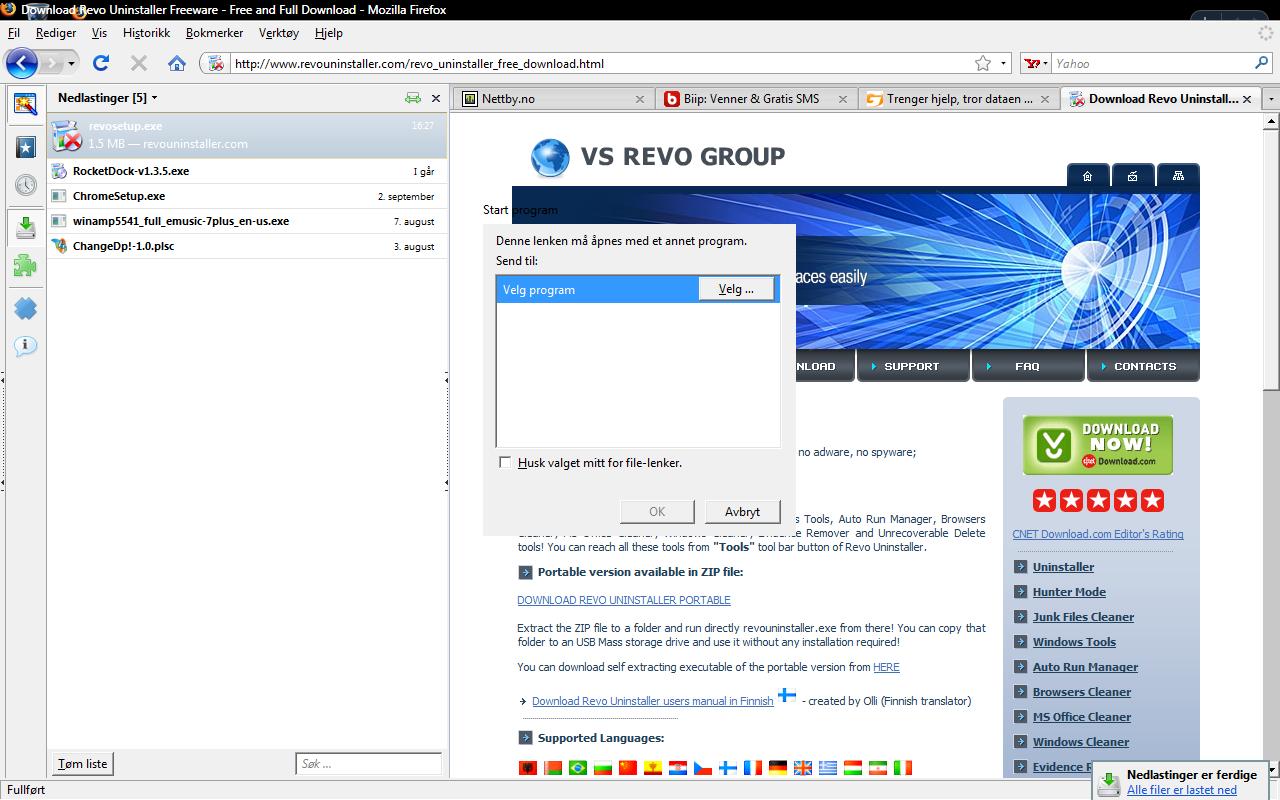Screen dimensions: 1280x800
Task: Open the CONTACTS navigation button
Action: (1145, 366)
